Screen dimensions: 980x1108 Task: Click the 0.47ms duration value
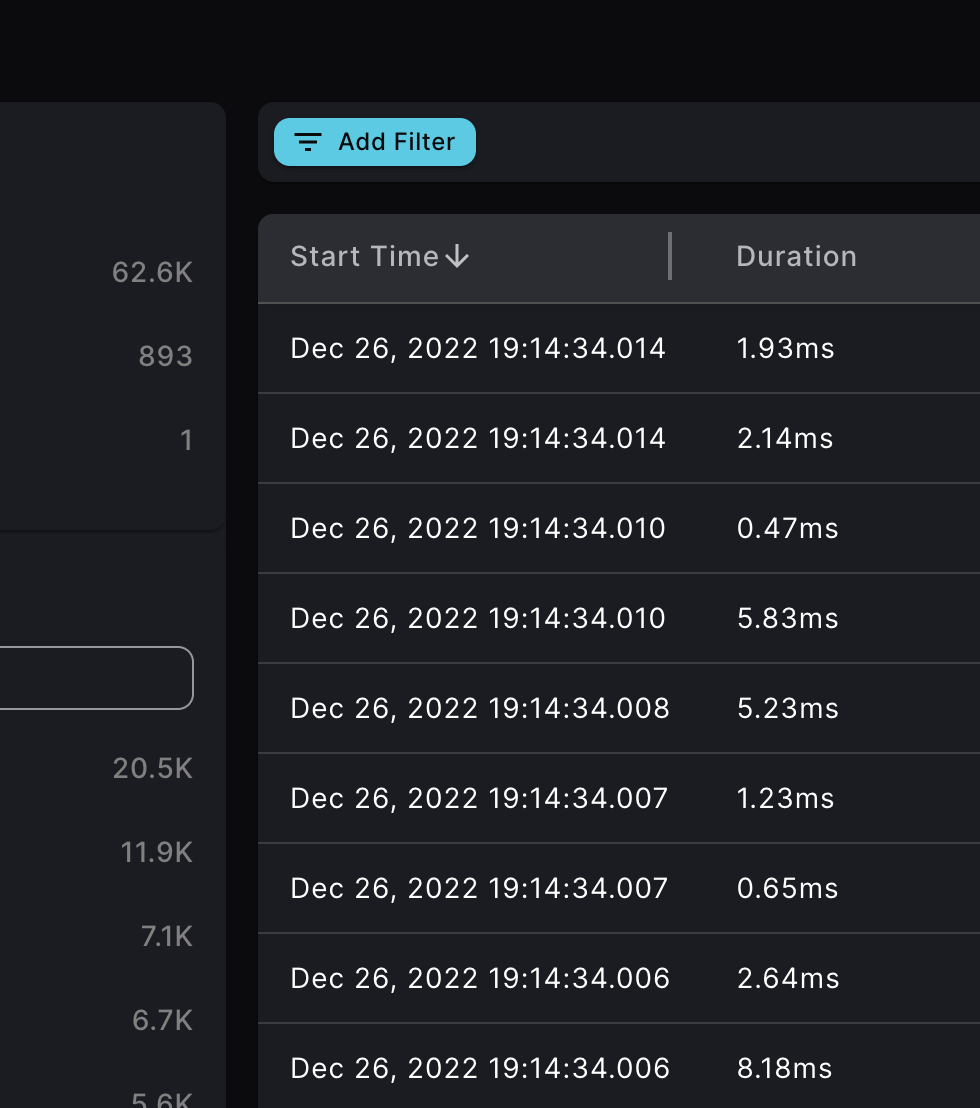(788, 528)
